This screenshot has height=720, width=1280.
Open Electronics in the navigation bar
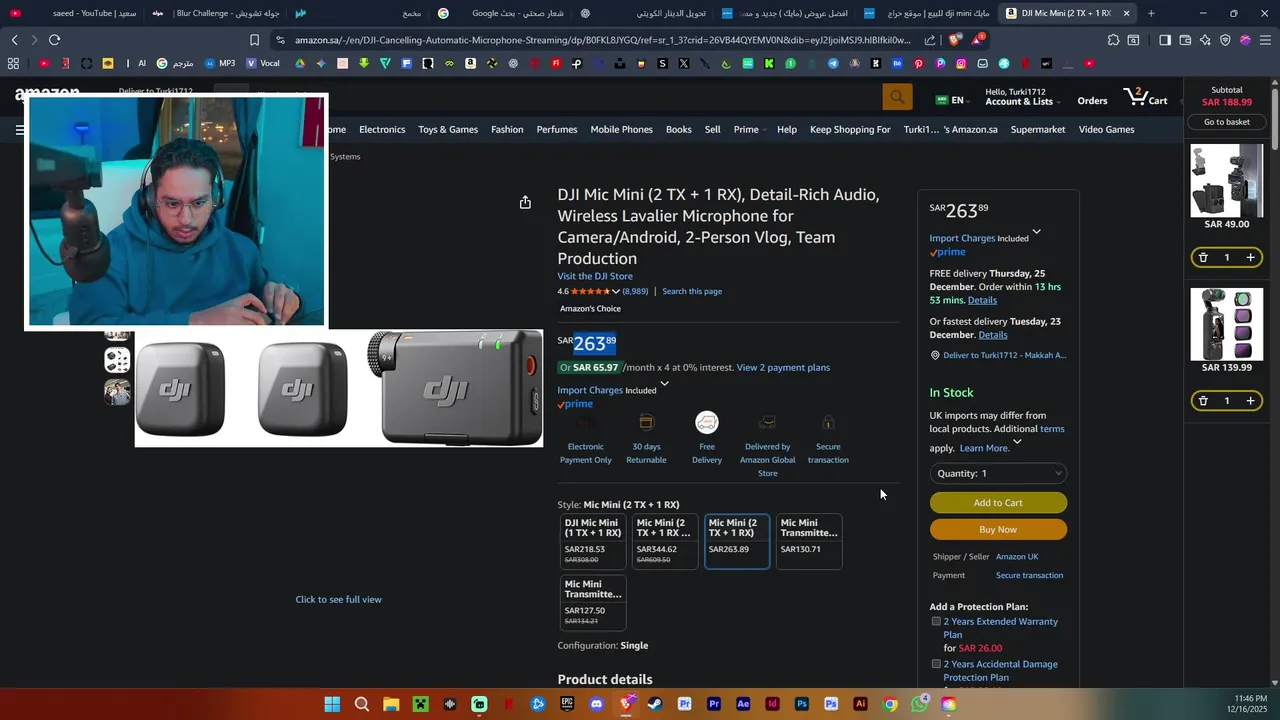click(x=382, y=129)
